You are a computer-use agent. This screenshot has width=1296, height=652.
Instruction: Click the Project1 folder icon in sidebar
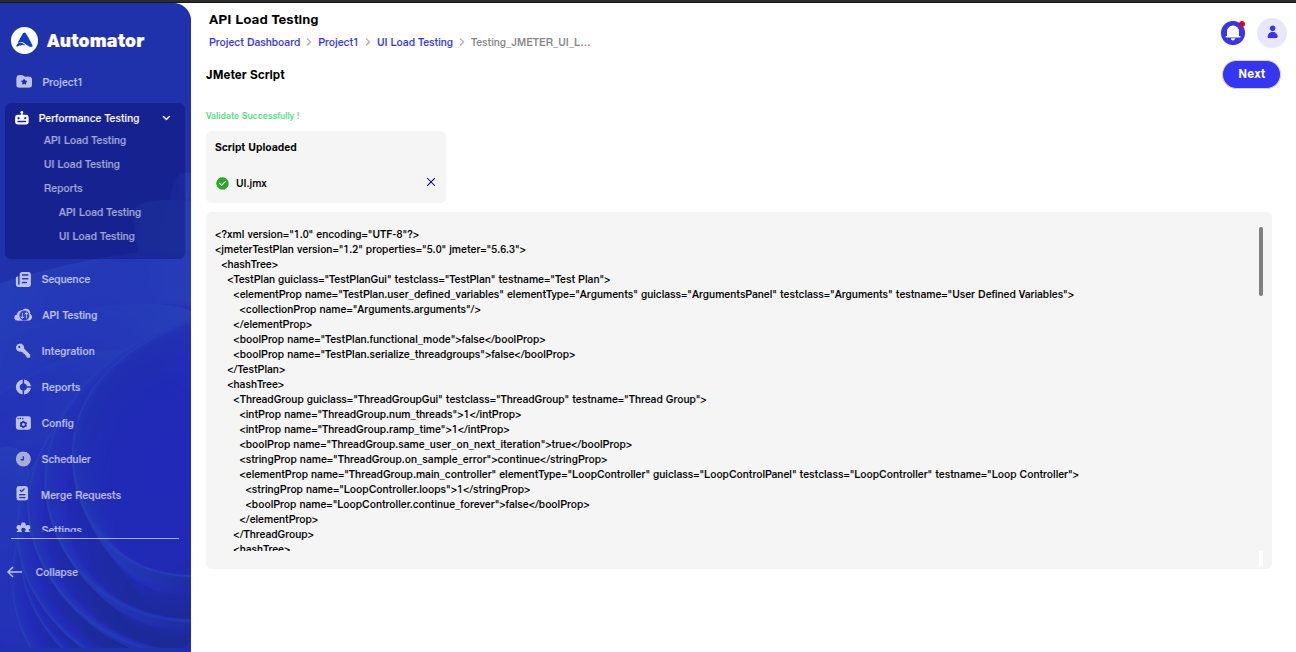coord(24,82)
